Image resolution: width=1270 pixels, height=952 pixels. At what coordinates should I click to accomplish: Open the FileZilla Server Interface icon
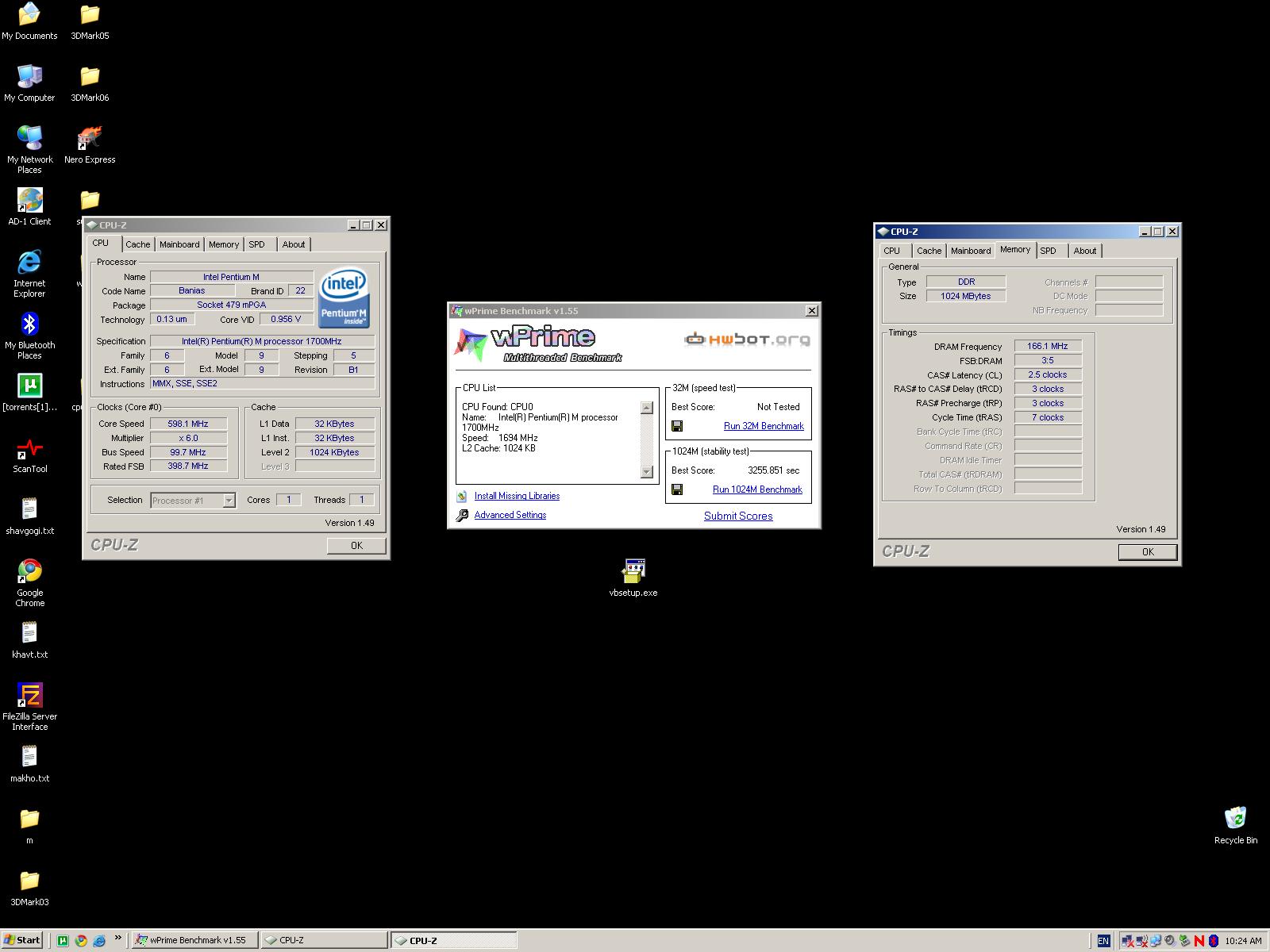[x=29, y=708]
